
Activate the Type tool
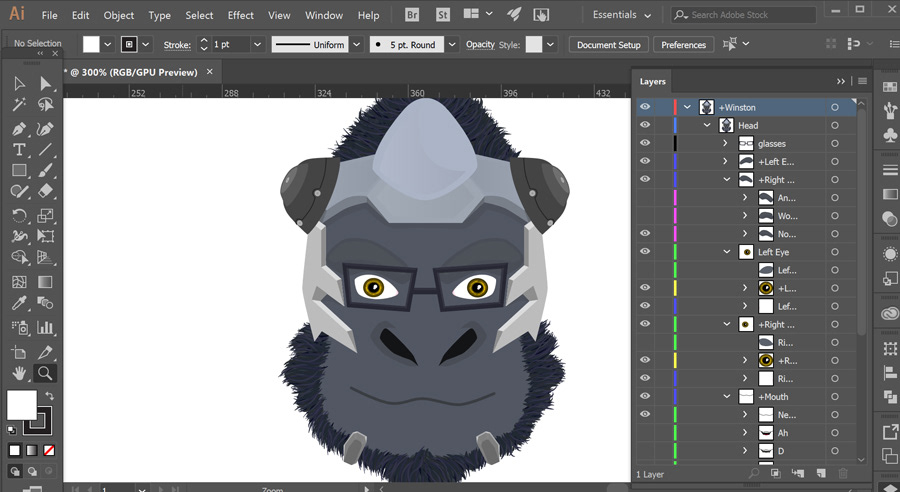(19, 150)
